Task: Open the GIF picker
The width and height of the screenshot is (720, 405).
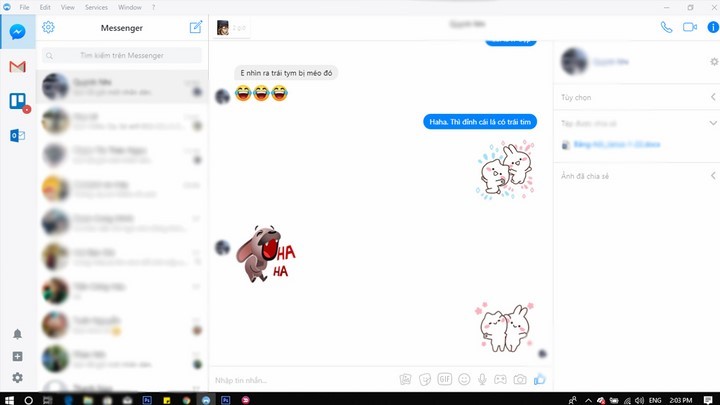Action: (x=445, y=380)
